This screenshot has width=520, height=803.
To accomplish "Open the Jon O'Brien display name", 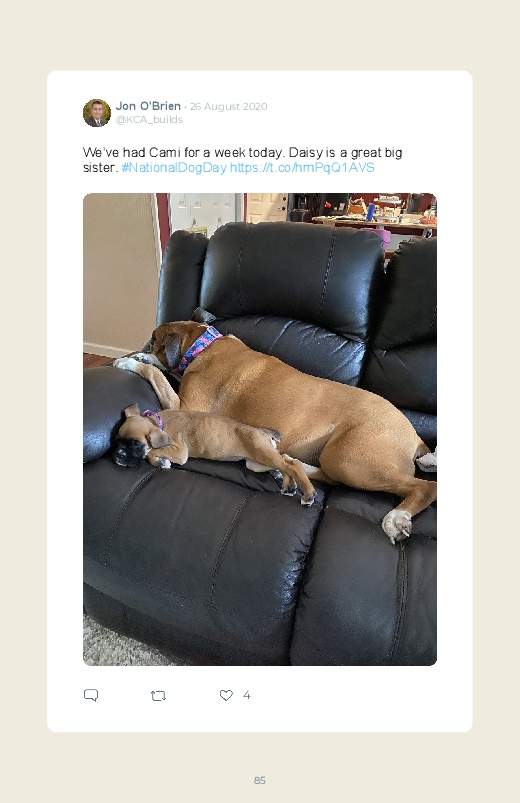I will [148, 106].
